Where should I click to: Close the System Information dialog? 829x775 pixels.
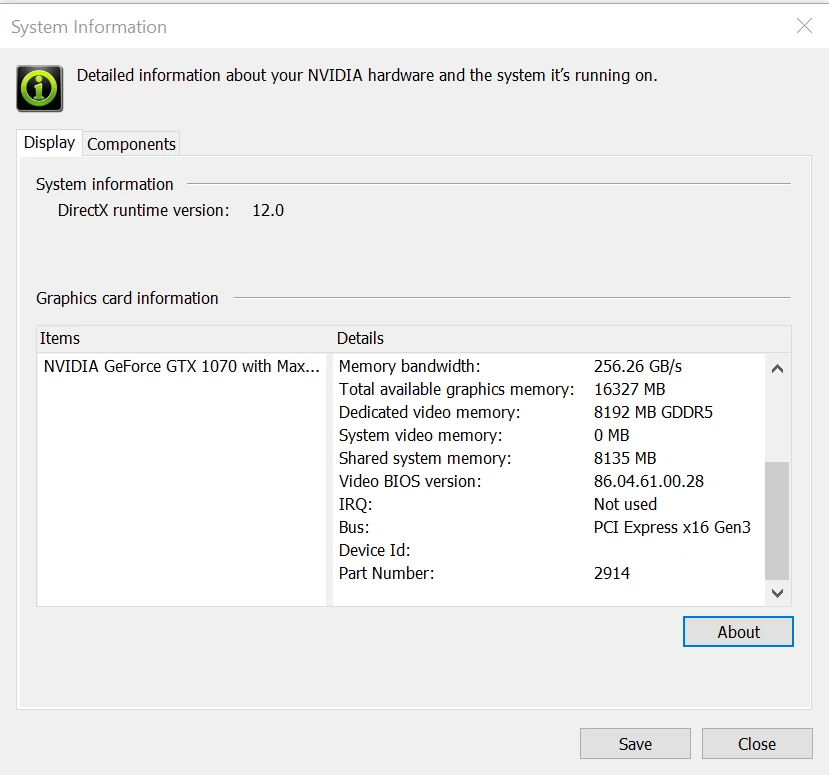tap(757, 743)
